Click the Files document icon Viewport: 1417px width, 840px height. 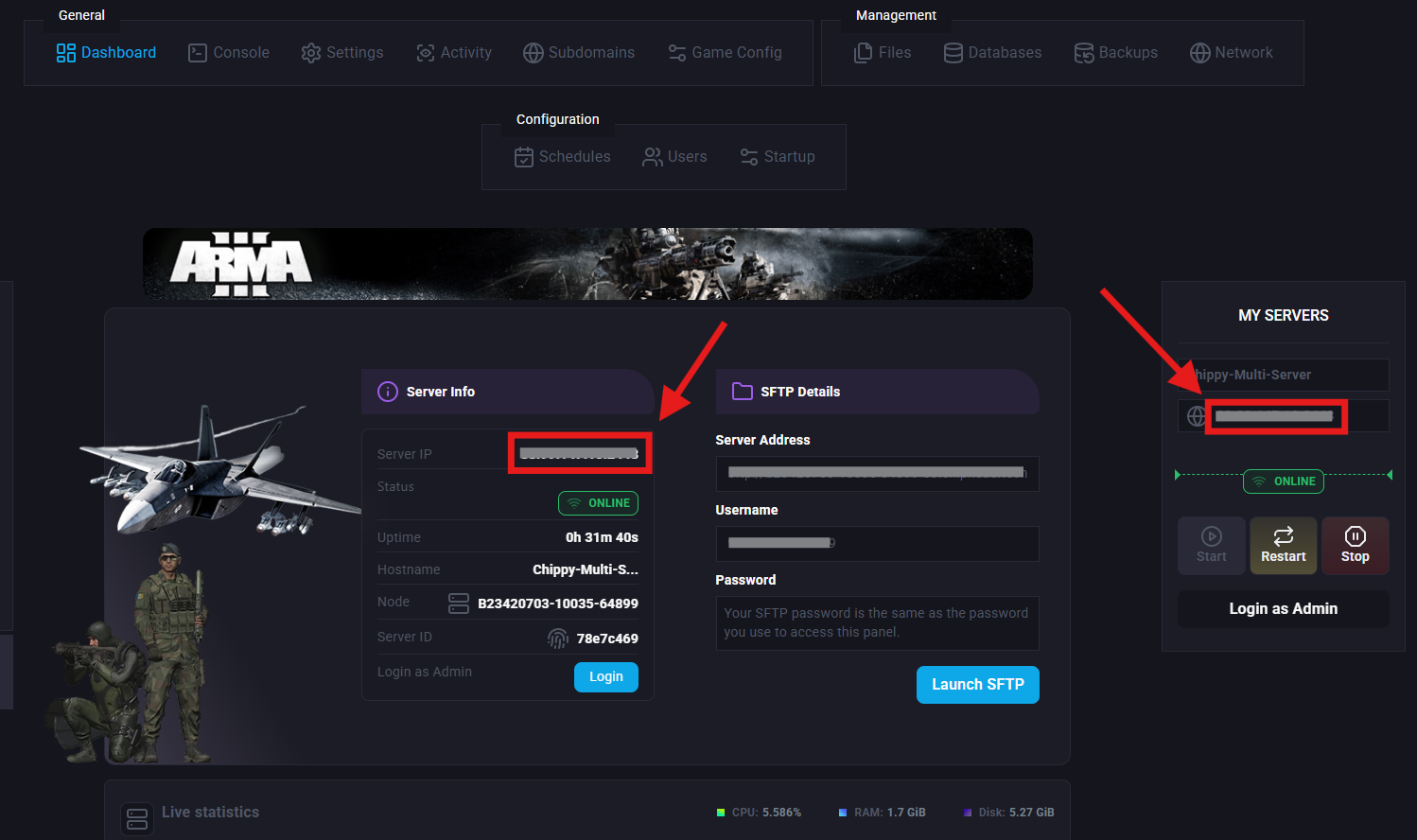[x=863, y=53]
